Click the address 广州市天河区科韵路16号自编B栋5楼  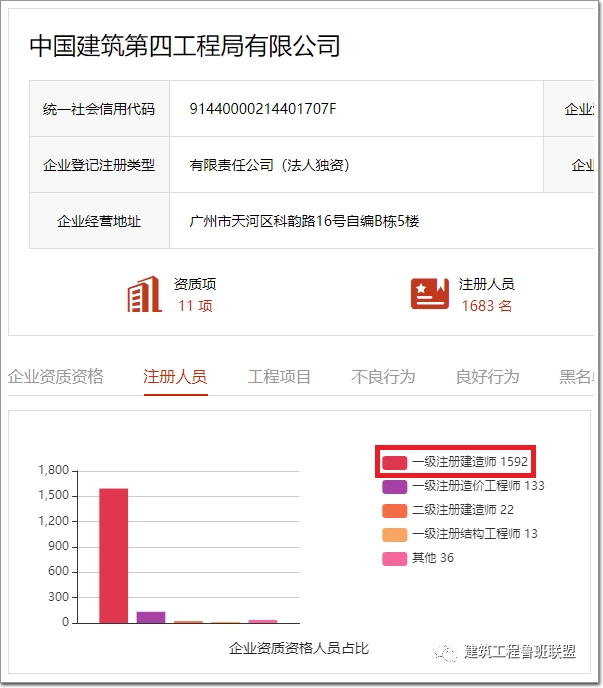304,221
